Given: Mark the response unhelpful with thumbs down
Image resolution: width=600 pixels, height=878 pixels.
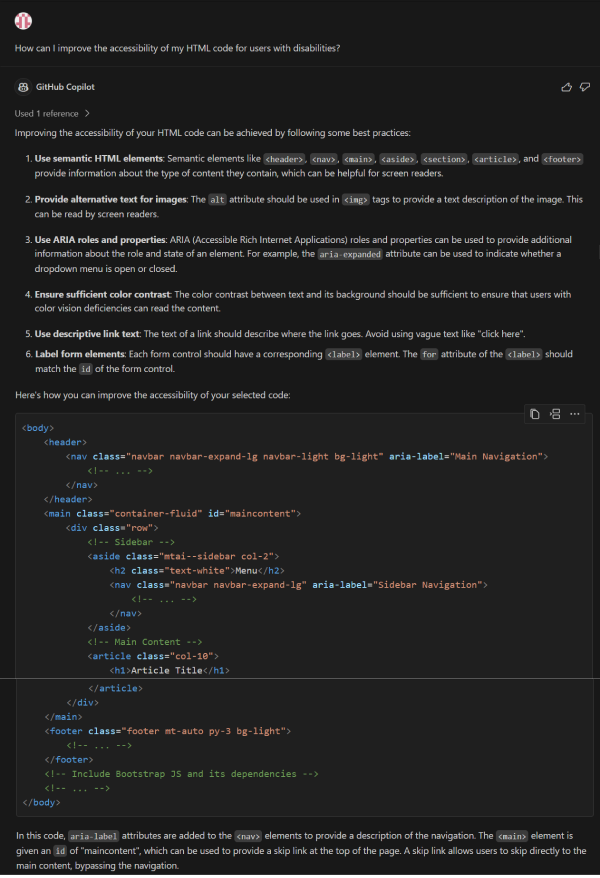Looking at the screenshot, I should [584, 87].
